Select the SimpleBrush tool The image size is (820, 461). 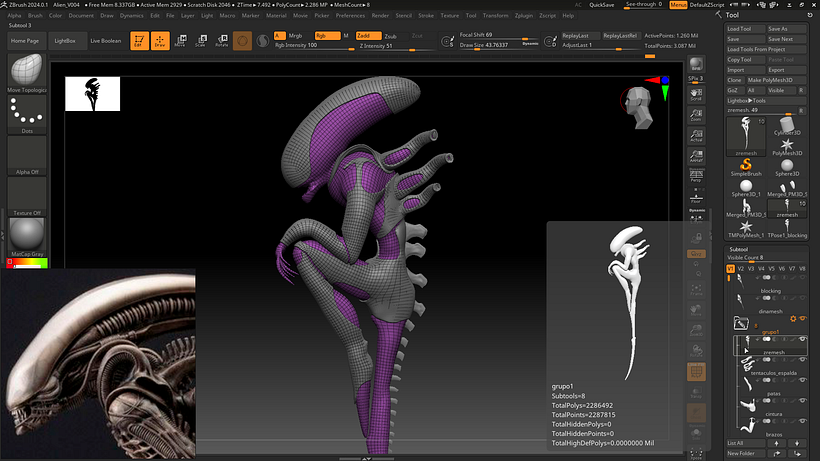tap(746, 167)
